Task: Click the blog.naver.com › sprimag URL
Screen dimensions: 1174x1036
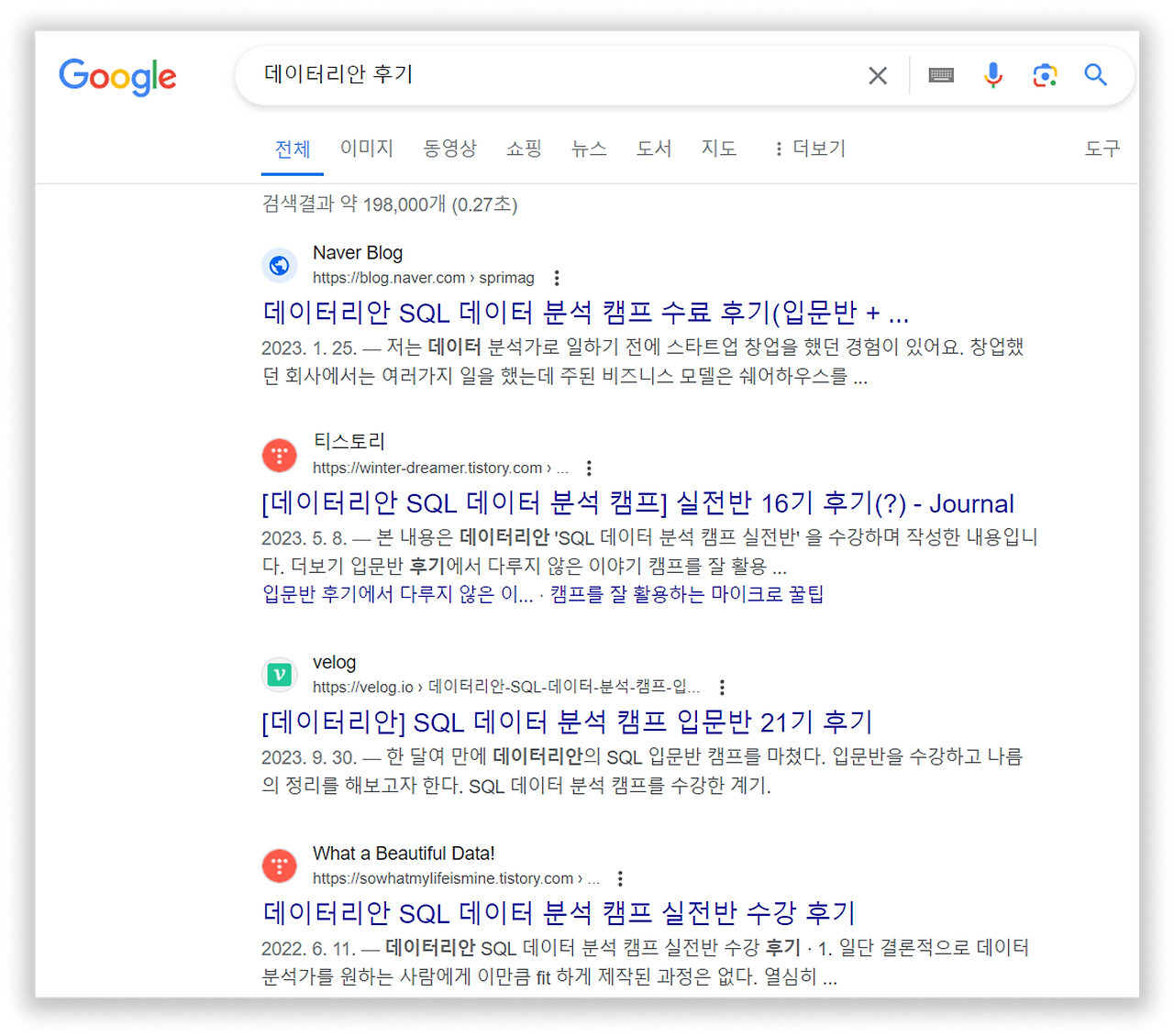Action: point(424,278)
